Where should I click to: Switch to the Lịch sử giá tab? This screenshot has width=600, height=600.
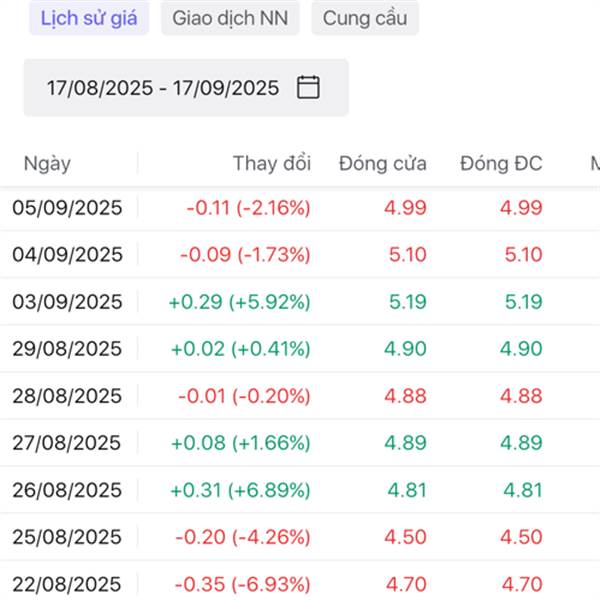[89, 18]
